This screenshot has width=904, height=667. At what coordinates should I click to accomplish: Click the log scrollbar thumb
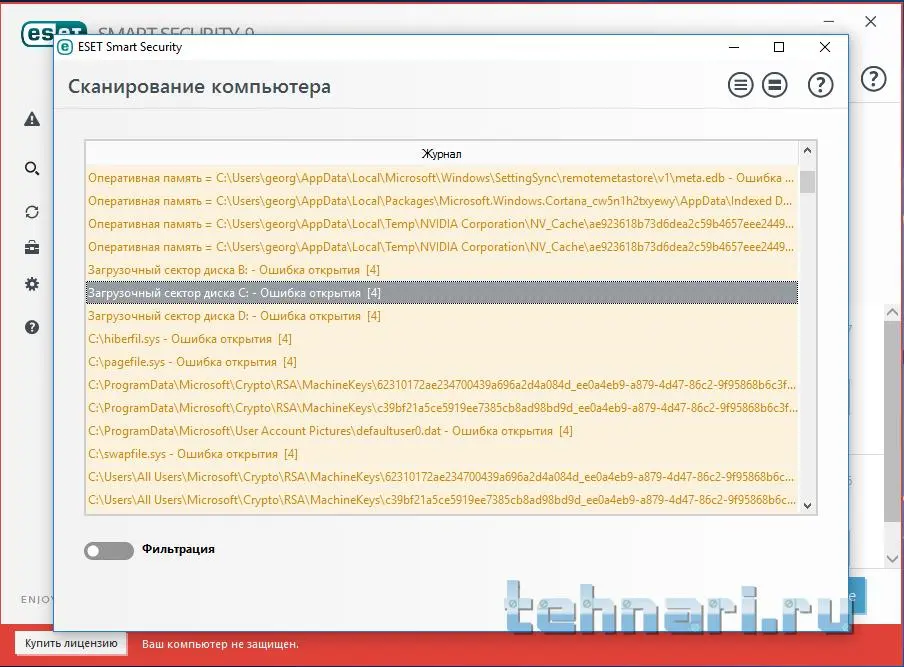[x=807, y=182]
